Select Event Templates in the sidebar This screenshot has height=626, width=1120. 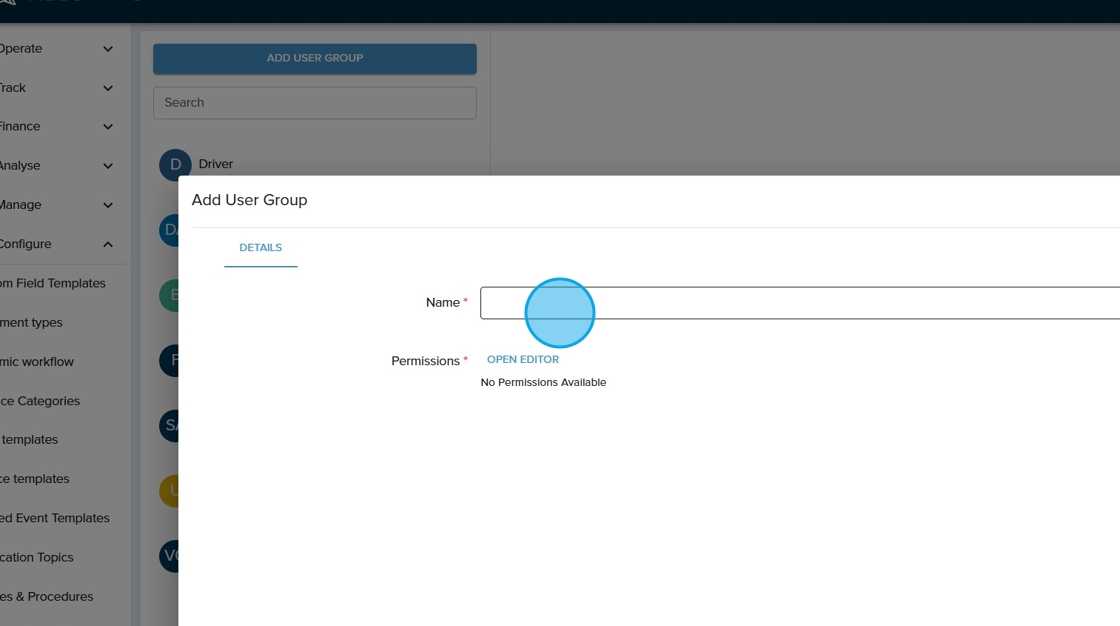(x=55, y=518)
